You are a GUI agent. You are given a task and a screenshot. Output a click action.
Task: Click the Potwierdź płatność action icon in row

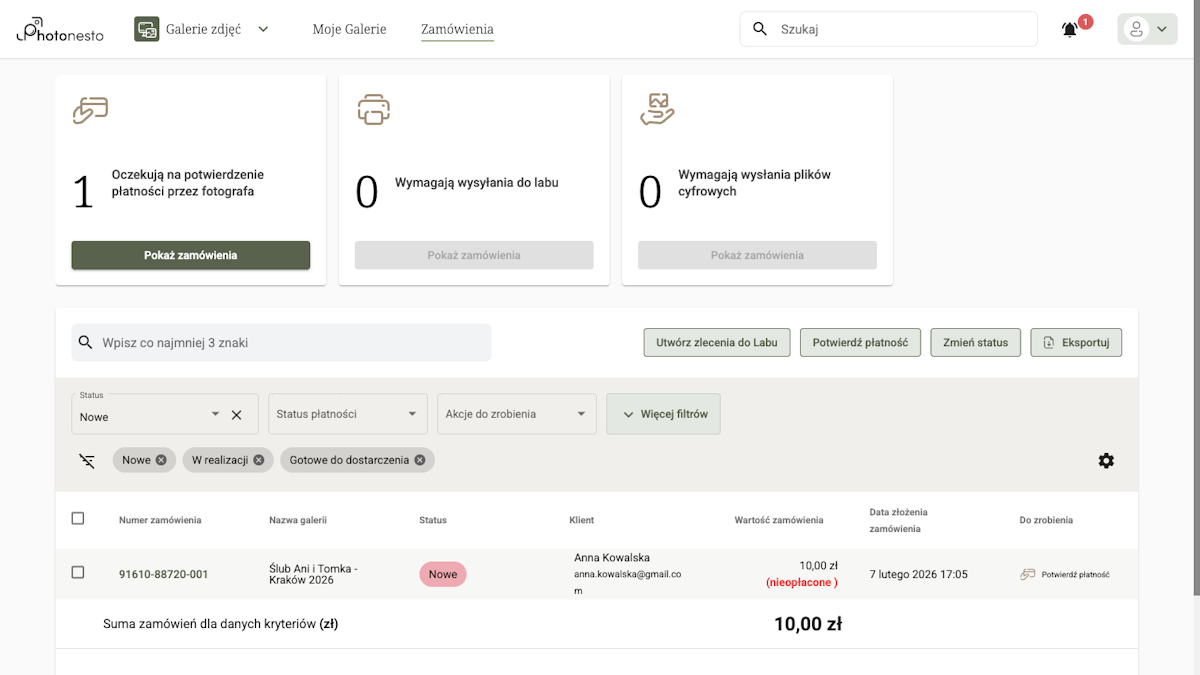coord(1027,575)
